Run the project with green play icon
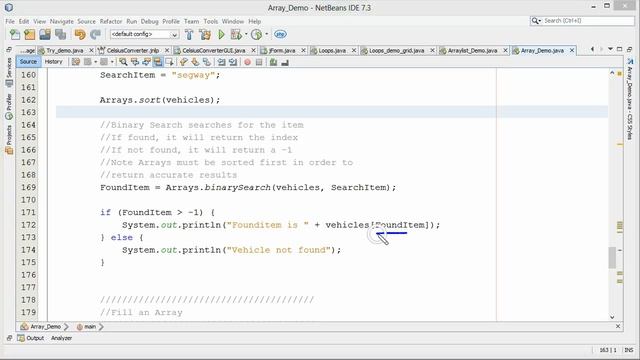The width and height of the screenshot is (640, 360). [221, 34]
